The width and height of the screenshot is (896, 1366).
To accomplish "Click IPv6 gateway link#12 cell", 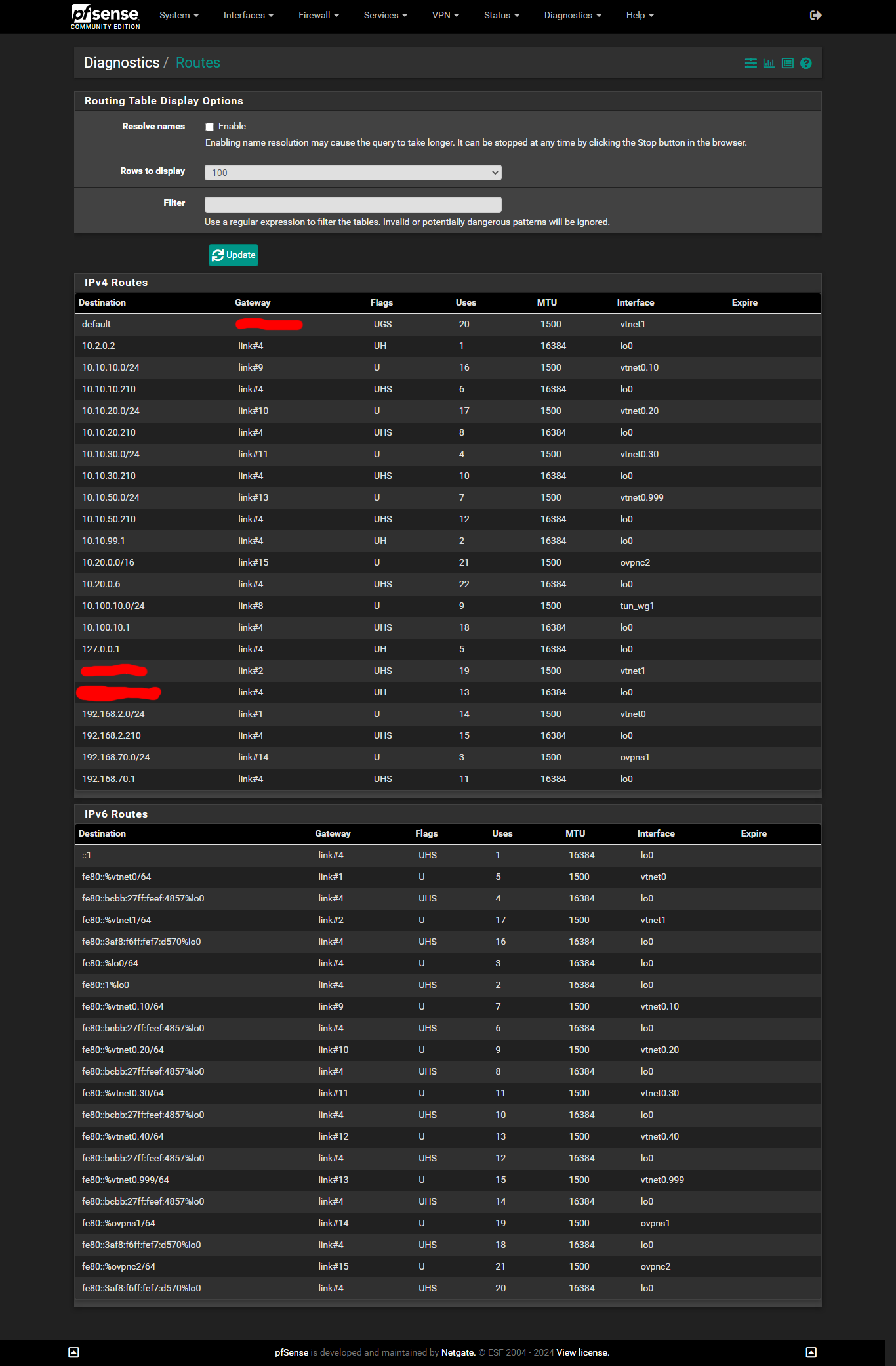I will (333, 1136).
